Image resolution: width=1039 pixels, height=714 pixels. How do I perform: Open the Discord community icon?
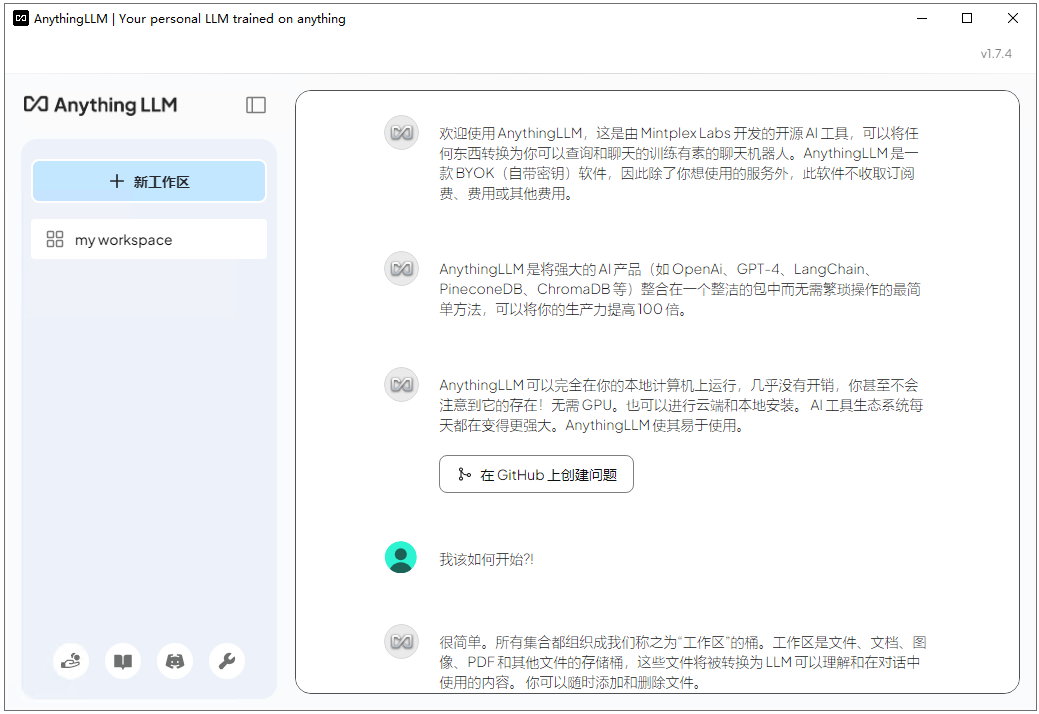[175, 660]
